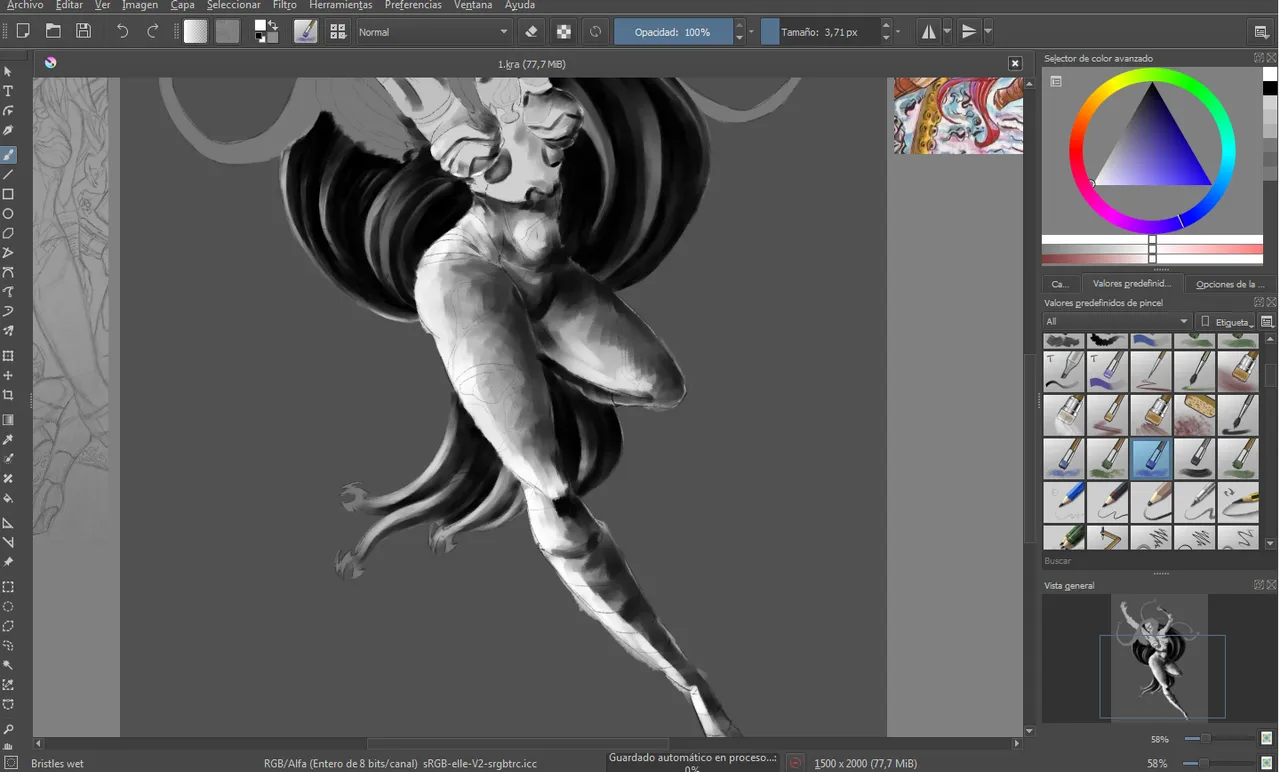Select the blue pencil brush preset
This screenshot has height=772, width=1280.
(x=1064, y=502)
